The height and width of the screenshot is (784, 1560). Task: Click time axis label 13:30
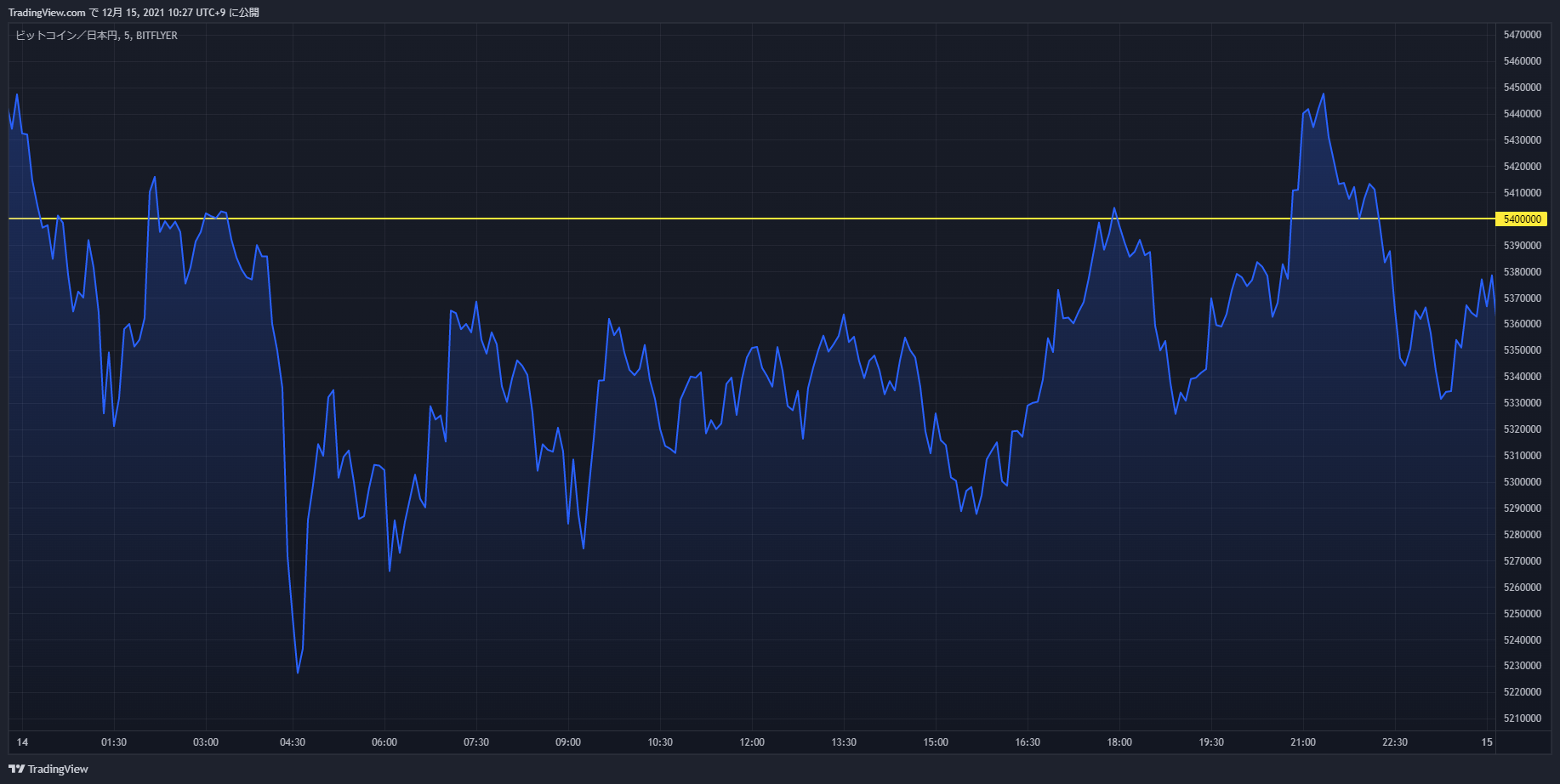pyautogui.click(x=844, y=742)
